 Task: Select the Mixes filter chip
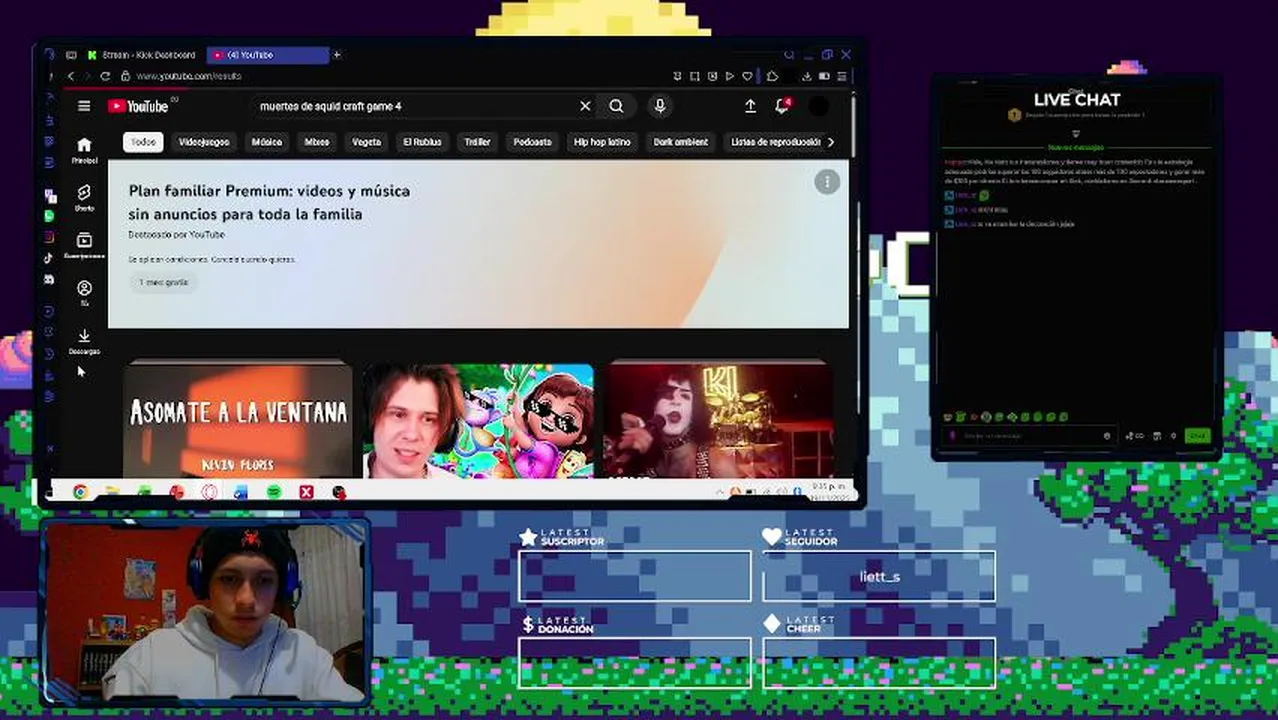(x=317, y=142)
